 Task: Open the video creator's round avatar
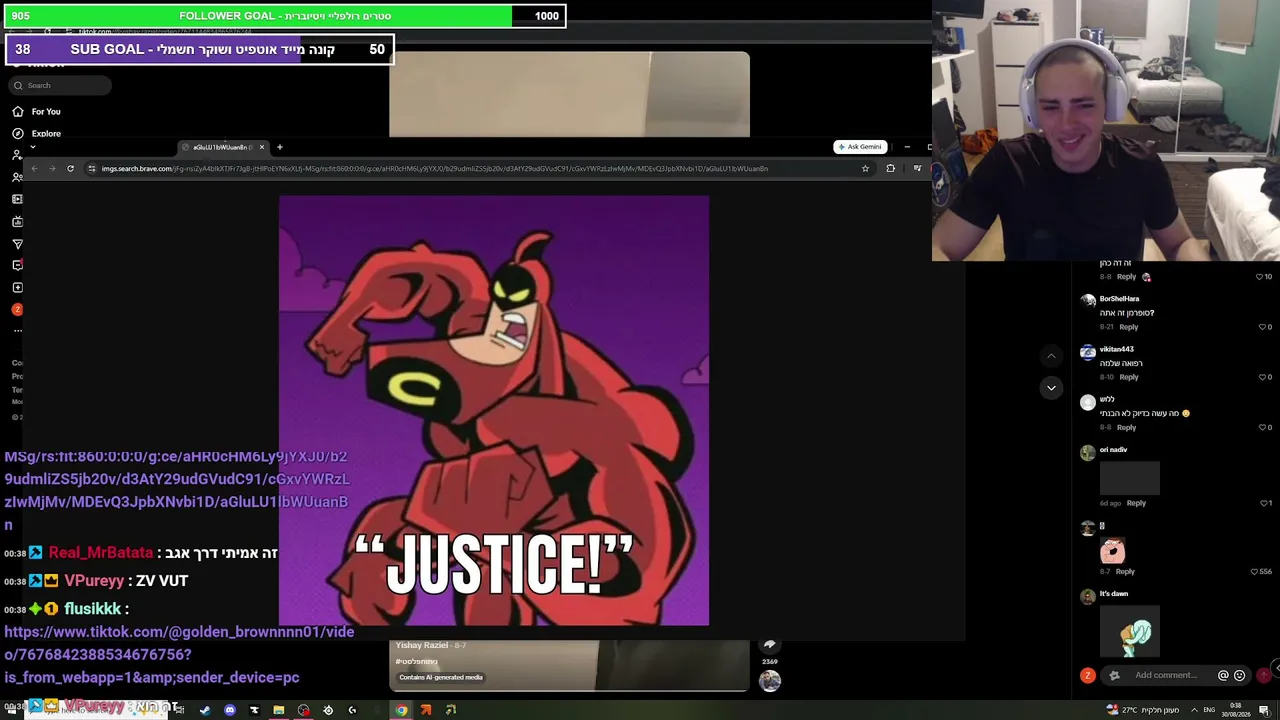(769, 681)
